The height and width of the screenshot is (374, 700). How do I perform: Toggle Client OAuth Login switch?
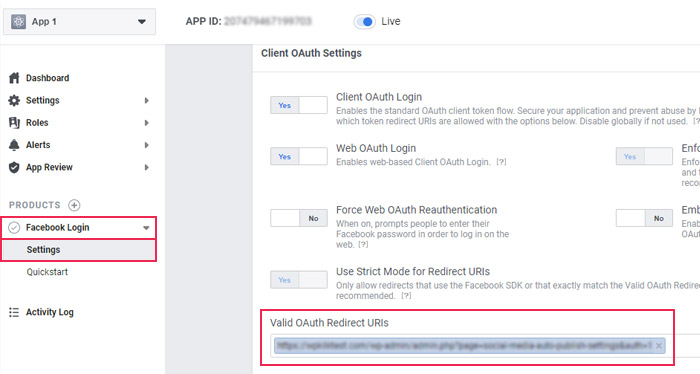coord(299,105)
